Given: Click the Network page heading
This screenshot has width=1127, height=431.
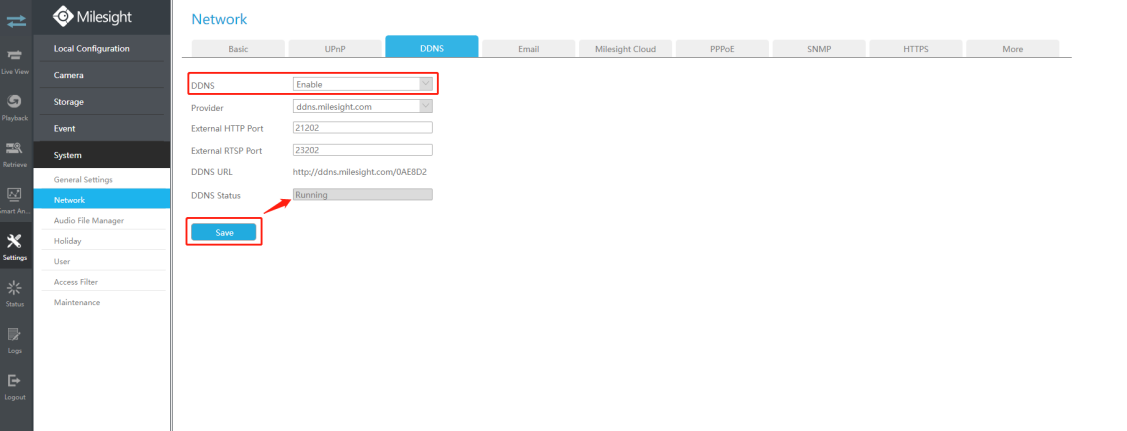Looking at the screenshot, I should coord(219,19).
